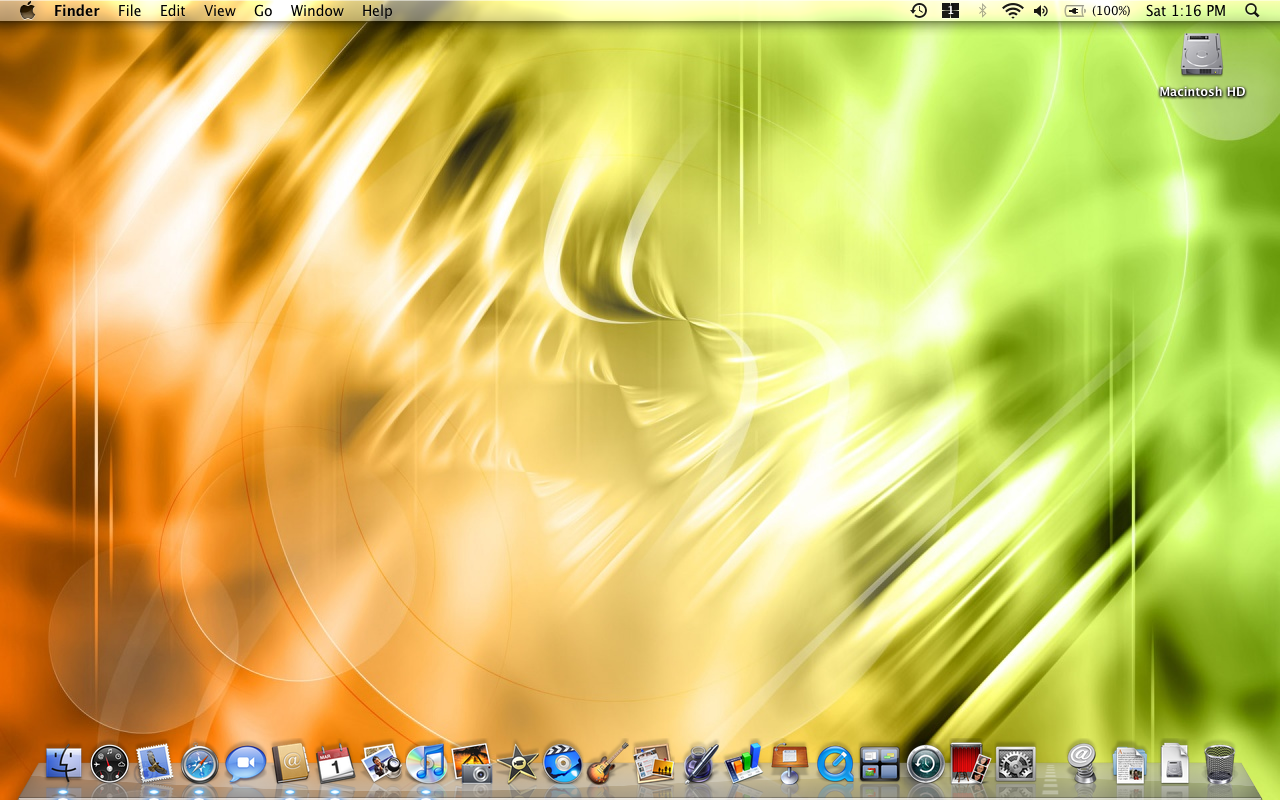Open Mail stamp icon in Dock
Image resolution: width=1280 pixels, height=800 pixels.
click(x=154, y=764)
